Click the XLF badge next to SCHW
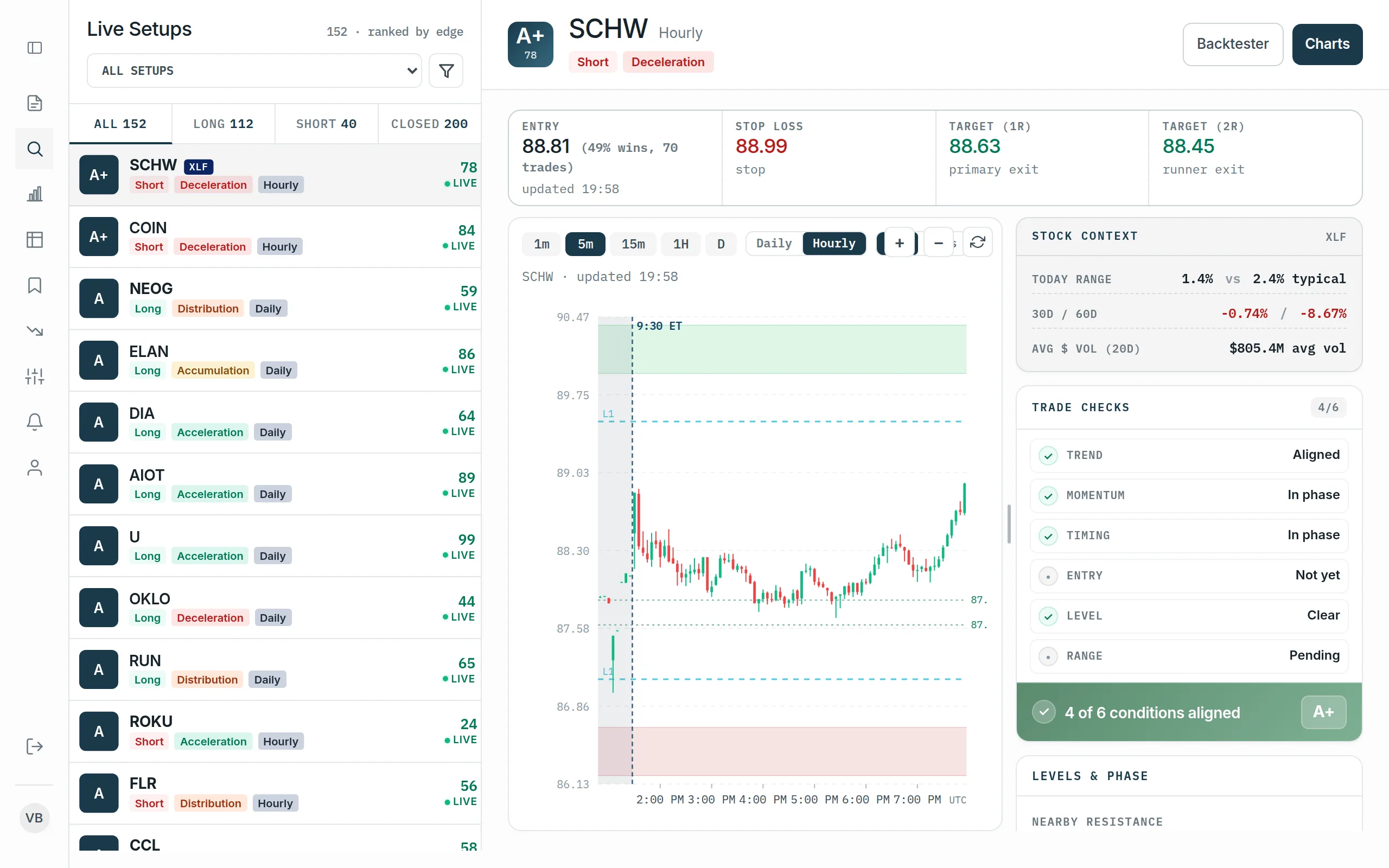This screenshot has height=868, width=1389. point(199,167)
